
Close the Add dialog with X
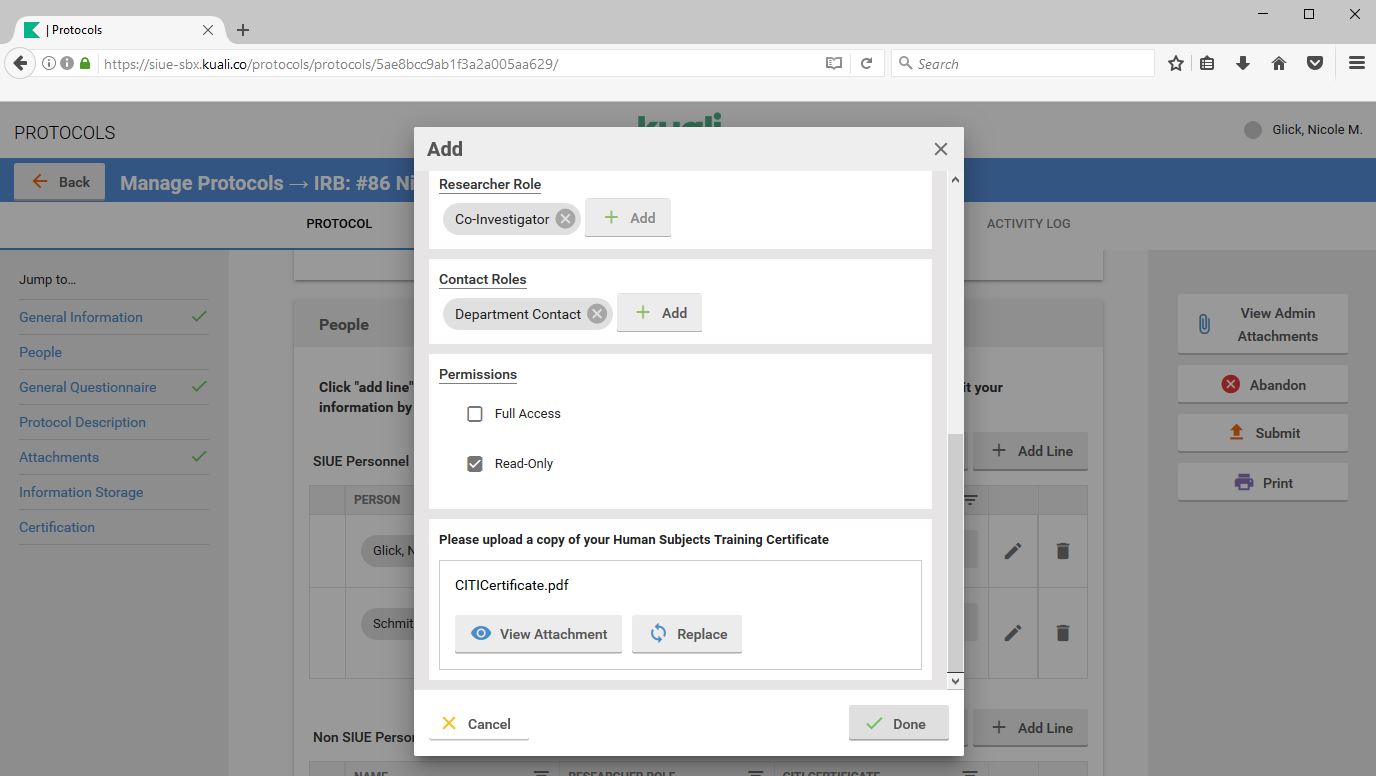tap(940, 149)
